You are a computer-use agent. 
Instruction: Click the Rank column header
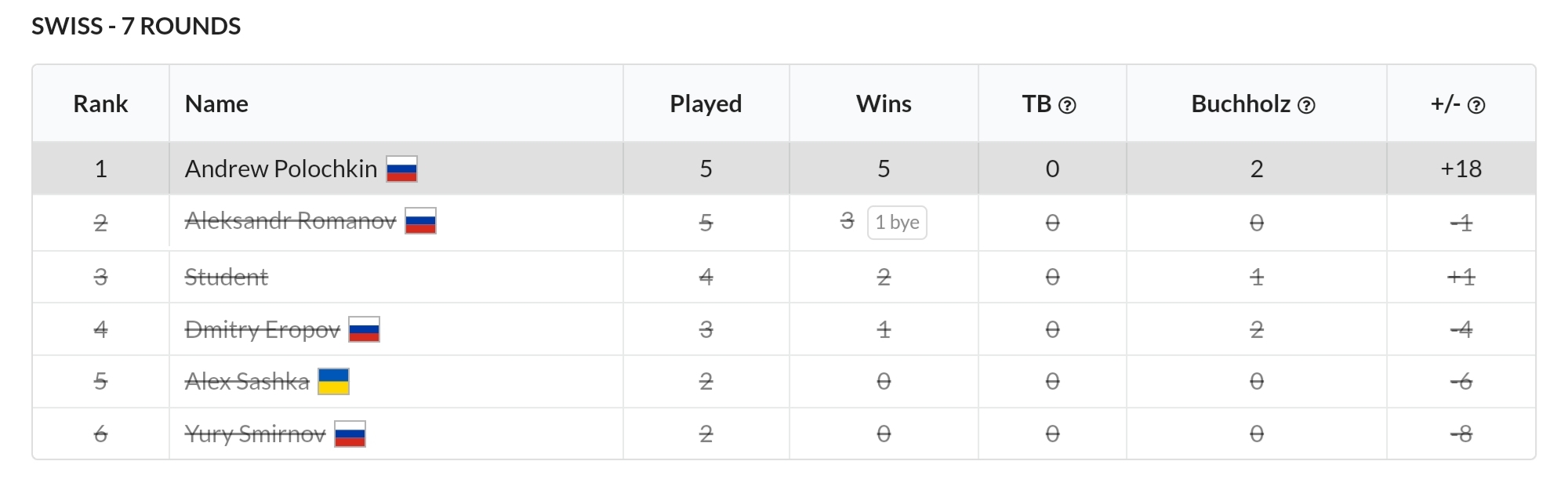100,103
